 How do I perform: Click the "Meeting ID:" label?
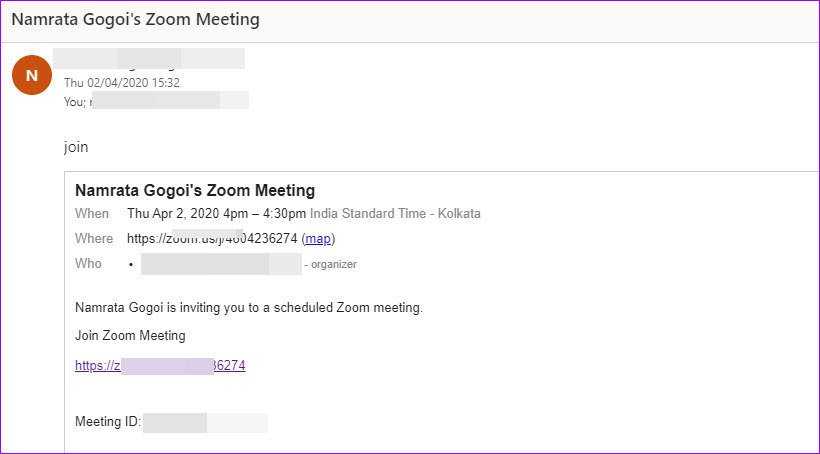pyautogui.click(x=108, y=422)
